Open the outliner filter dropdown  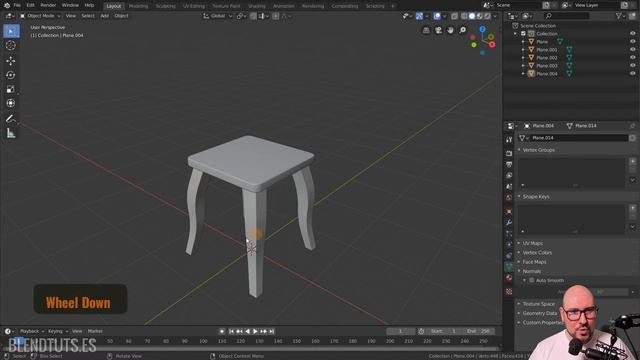(621, 16)
